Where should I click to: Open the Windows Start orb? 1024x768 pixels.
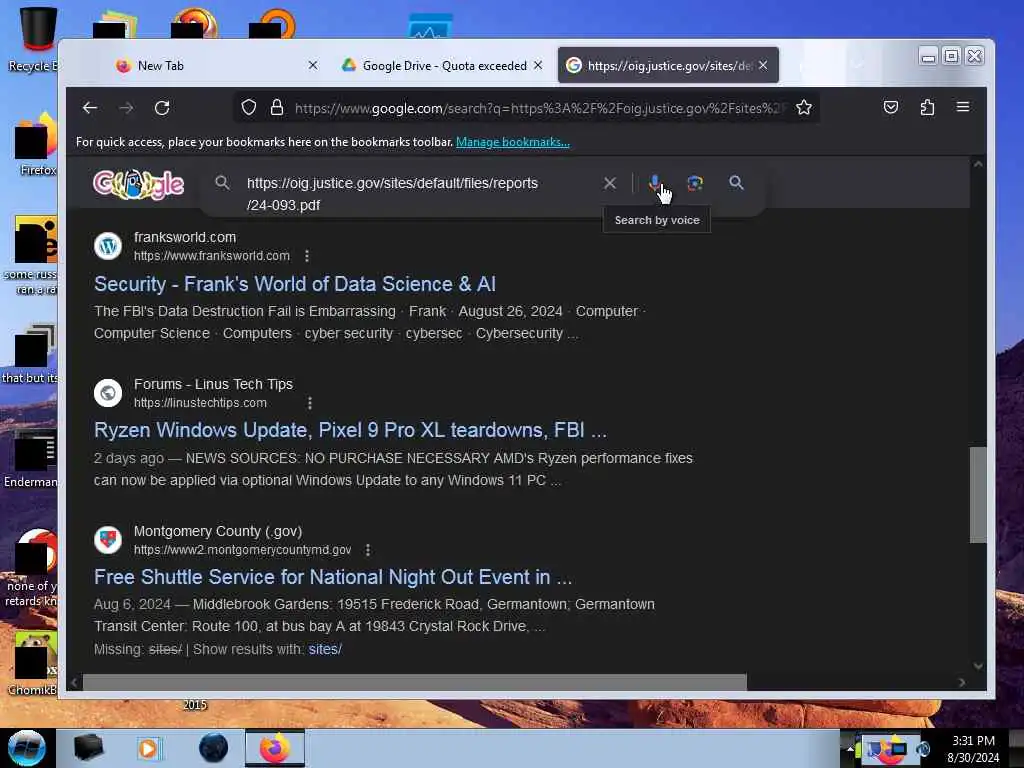click(26, 748)
